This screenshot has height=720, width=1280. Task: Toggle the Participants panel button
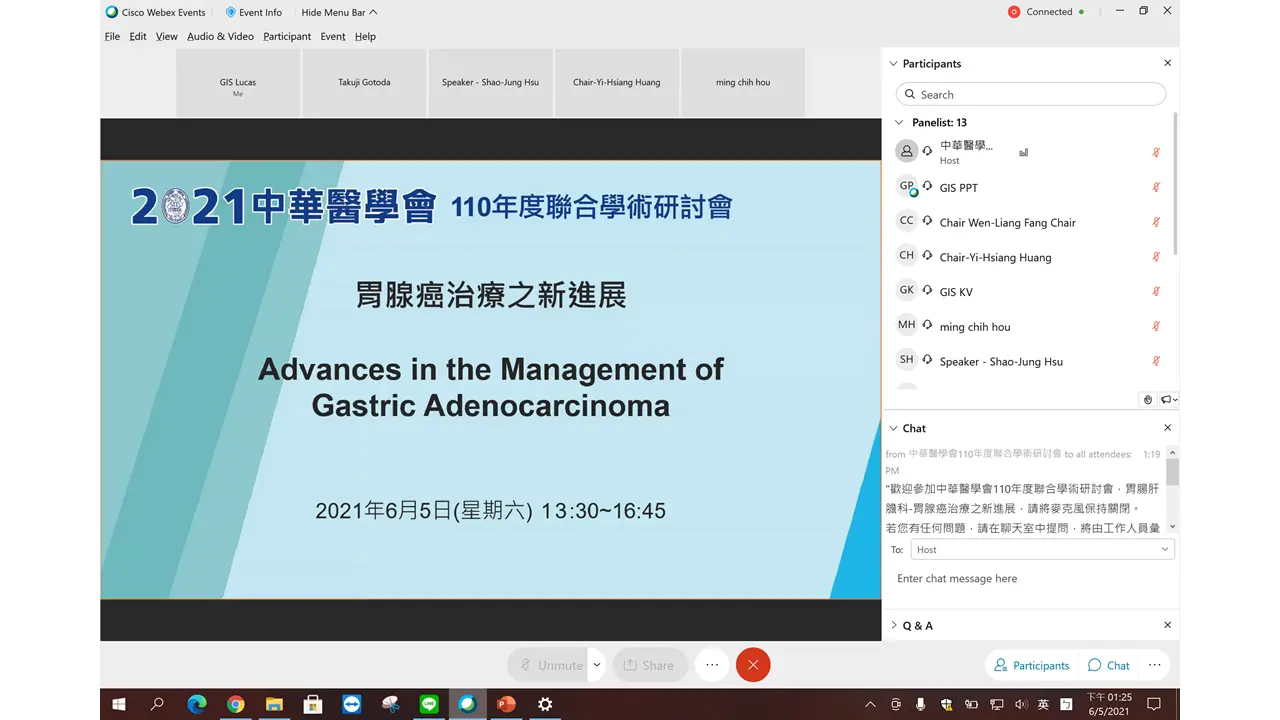click(x=1031, y=665)
